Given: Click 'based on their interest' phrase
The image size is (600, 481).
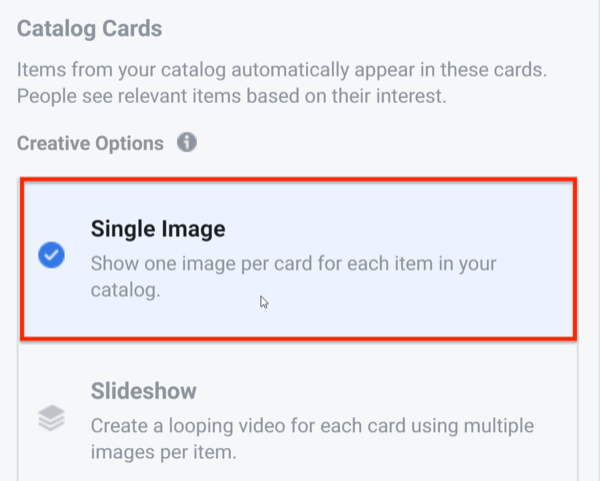Looking at the screenshot, I should point(346,96).
